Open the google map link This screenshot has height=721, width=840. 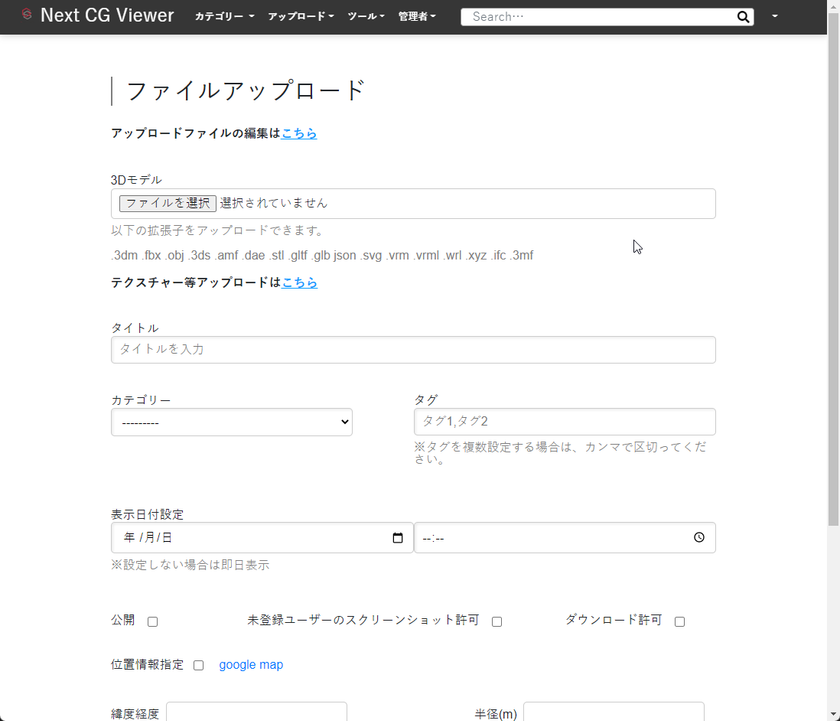251,665
